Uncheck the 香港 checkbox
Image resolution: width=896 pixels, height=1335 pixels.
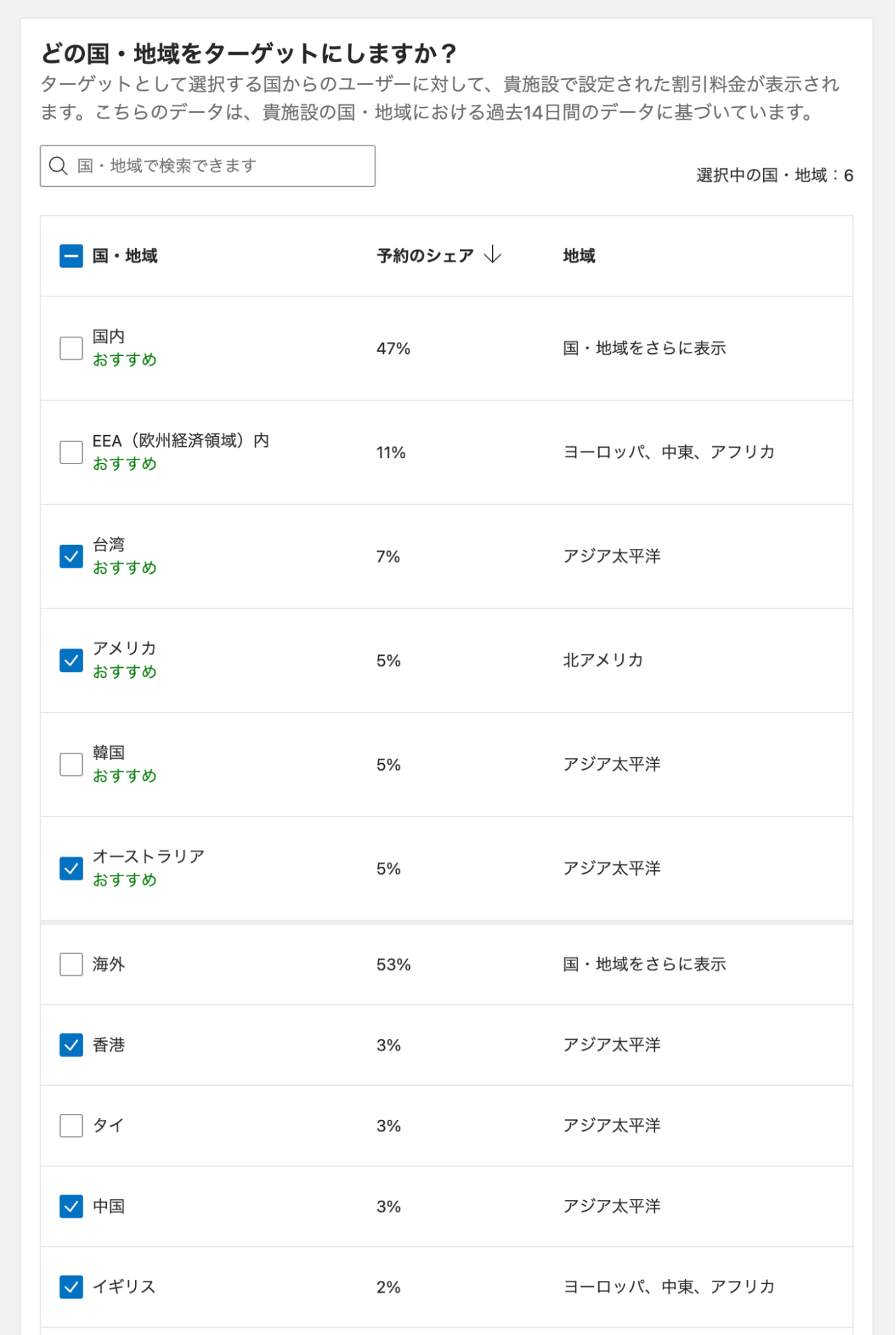[x=71, y=1044]
